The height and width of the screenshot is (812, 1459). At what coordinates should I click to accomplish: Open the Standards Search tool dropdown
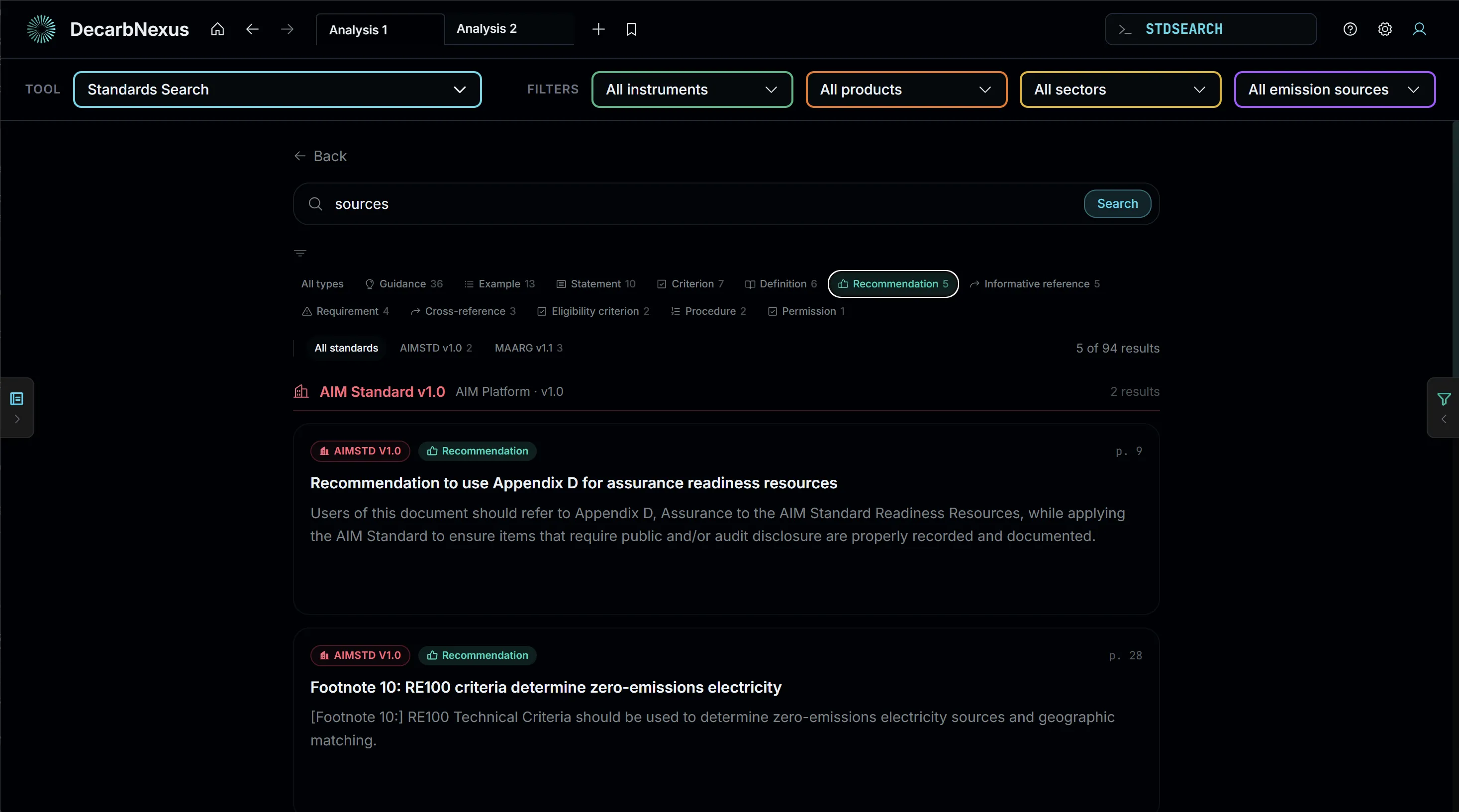[x=278, y=90]
